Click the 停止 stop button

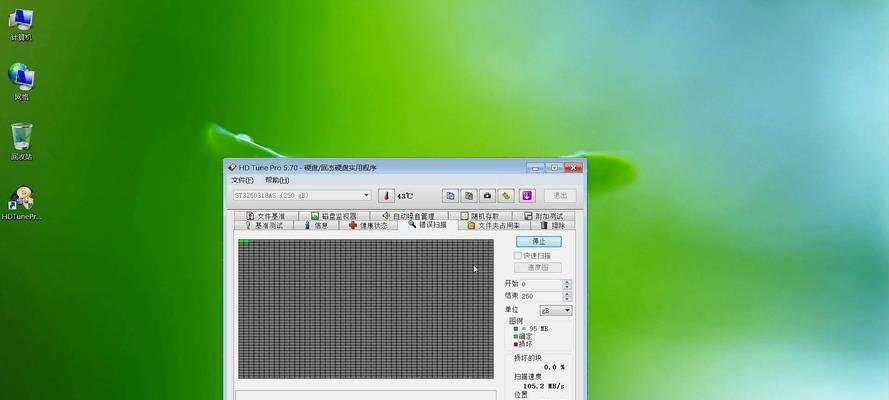539,241
